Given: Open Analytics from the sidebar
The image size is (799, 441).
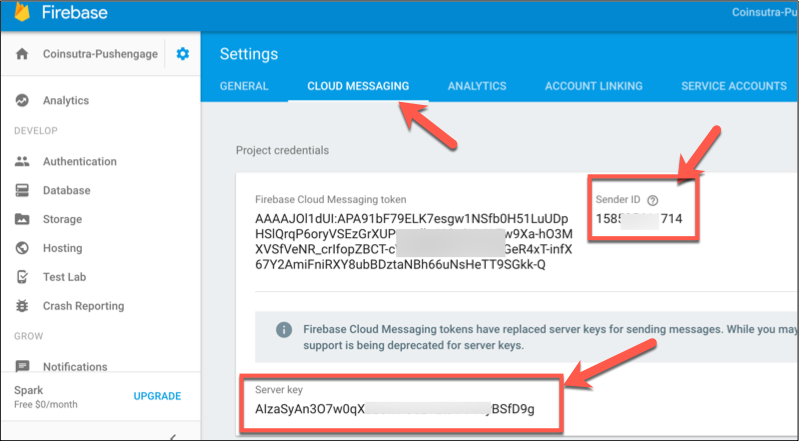Looking at the screenshot, I should coord(66,100).
